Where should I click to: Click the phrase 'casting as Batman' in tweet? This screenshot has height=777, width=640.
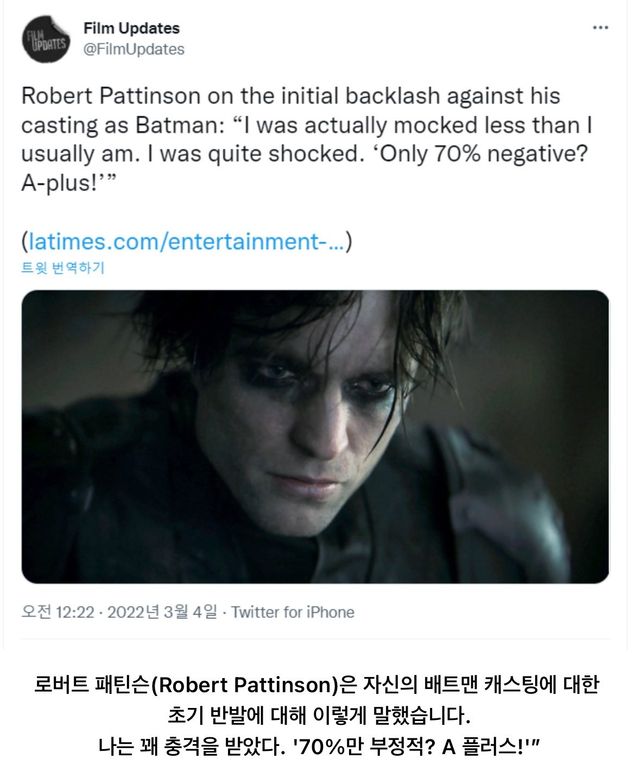click(122, 125)
